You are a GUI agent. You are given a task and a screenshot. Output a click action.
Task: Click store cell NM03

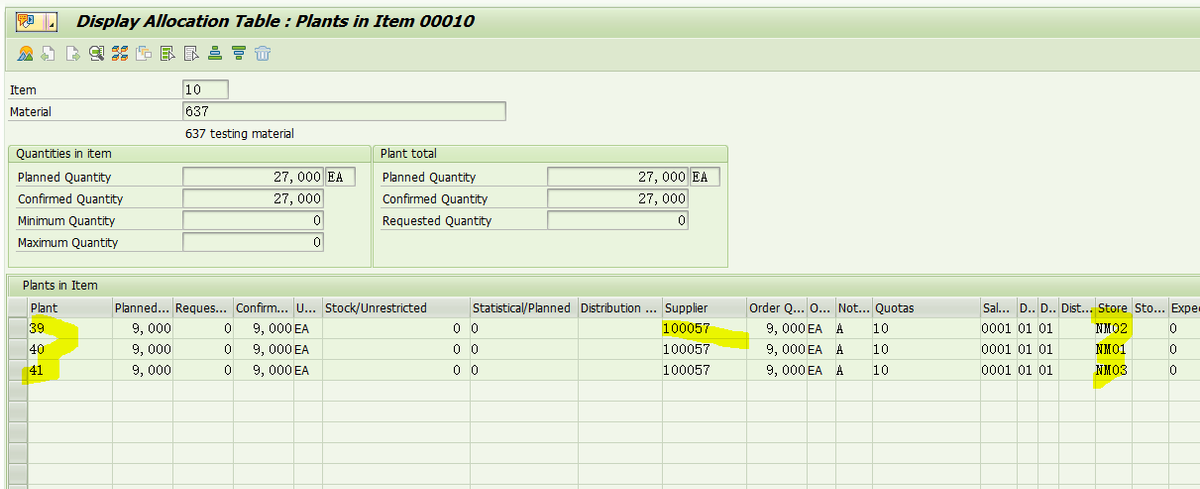pos(1113,370)
